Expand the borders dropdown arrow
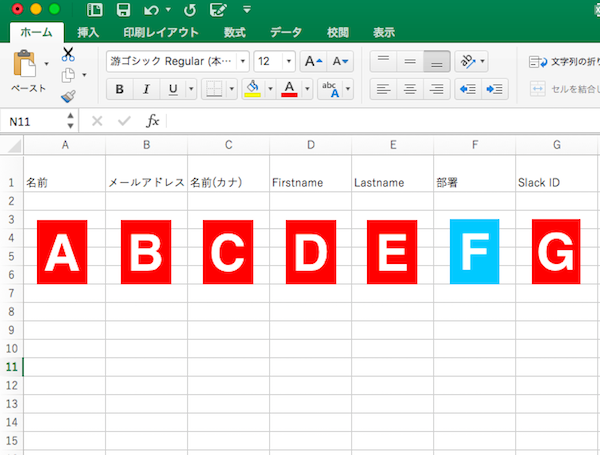This screenshot has width=600, height=455. (232, 89)
